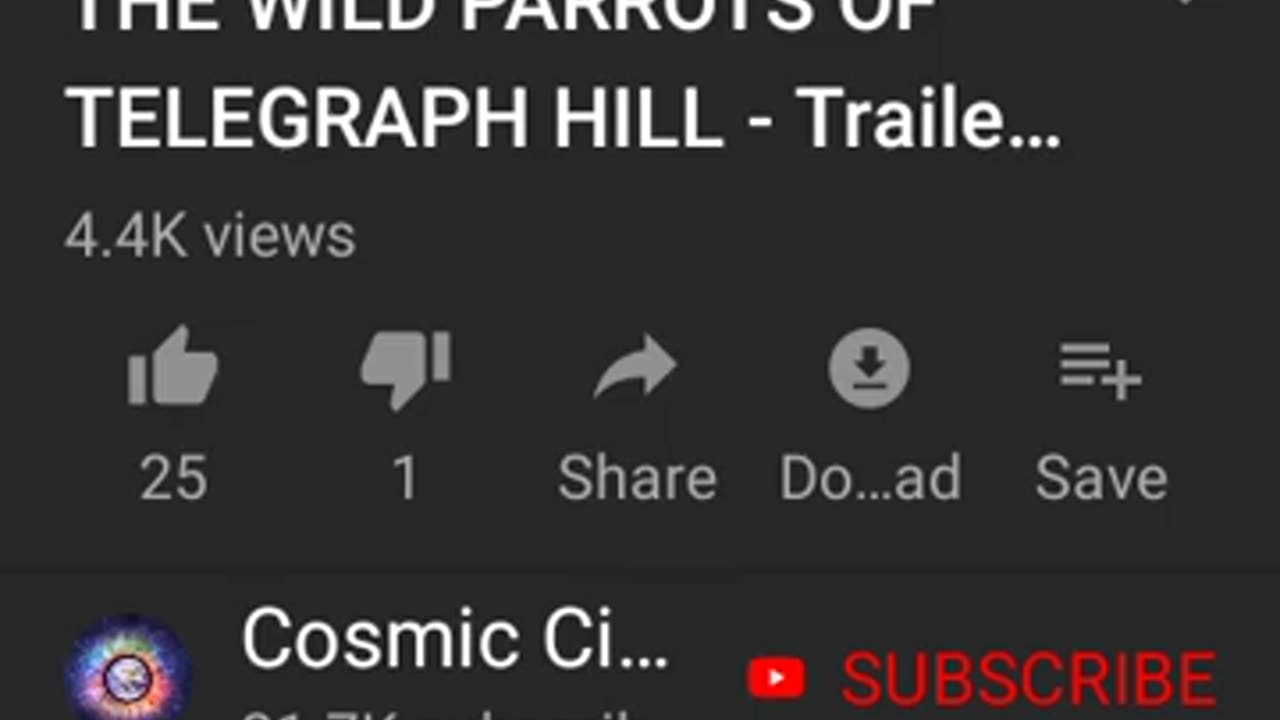This screenshot has width=1280, height=720.
Task: Click the subscriber count under Cosmic Ci…
Action: coord(440,712)
